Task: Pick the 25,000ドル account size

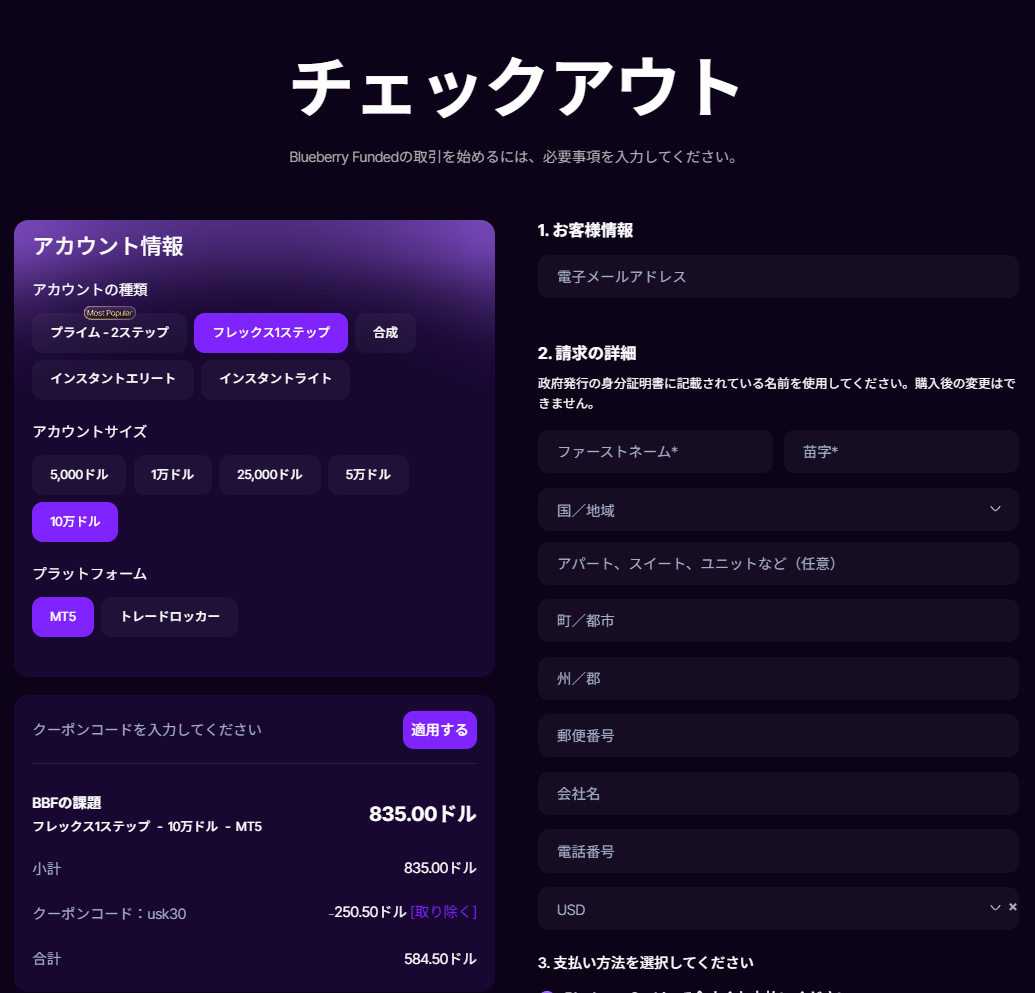Action: point(270,475)
